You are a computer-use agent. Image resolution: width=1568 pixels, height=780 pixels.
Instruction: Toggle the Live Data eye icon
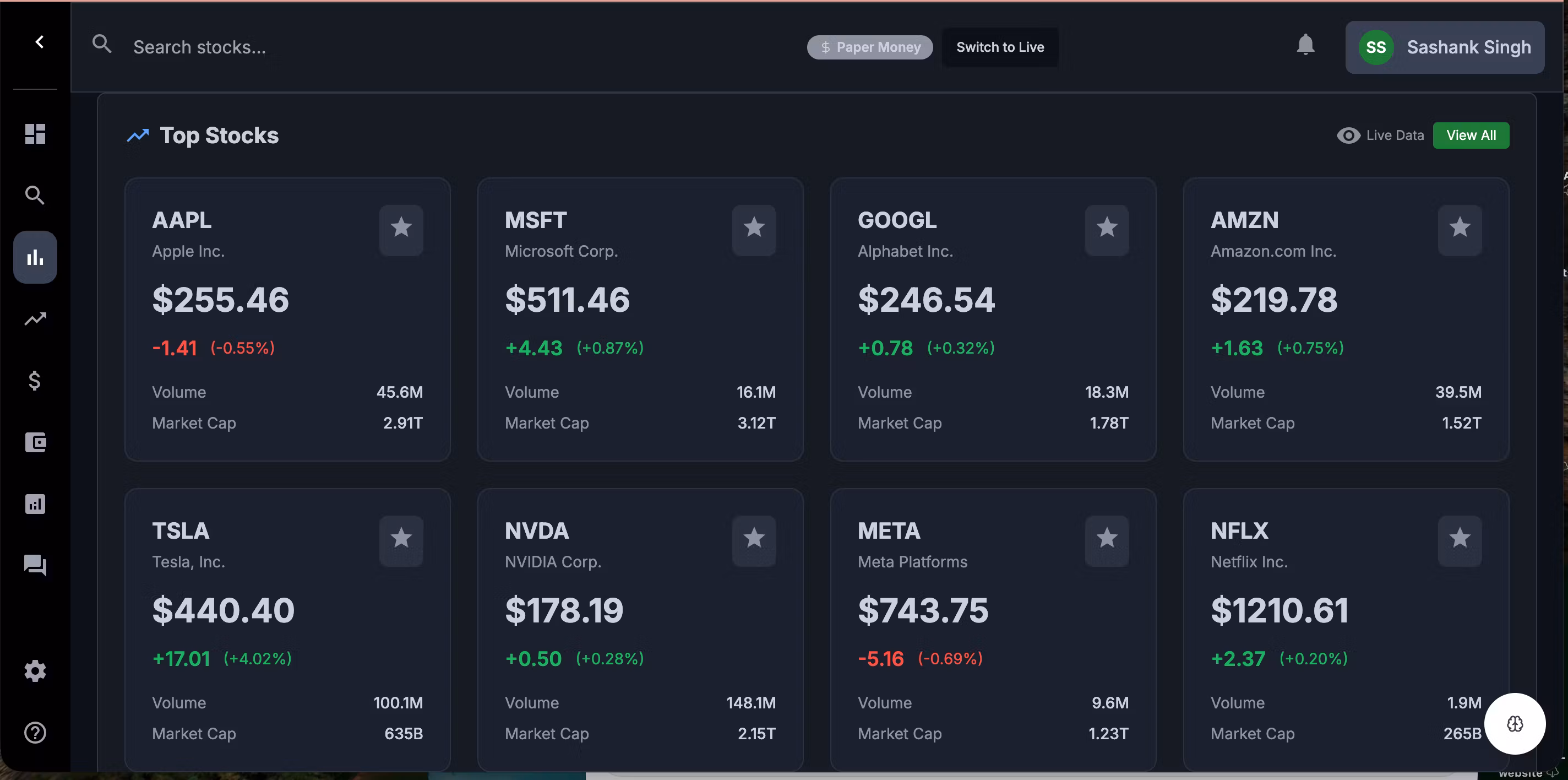[1348, 135]
